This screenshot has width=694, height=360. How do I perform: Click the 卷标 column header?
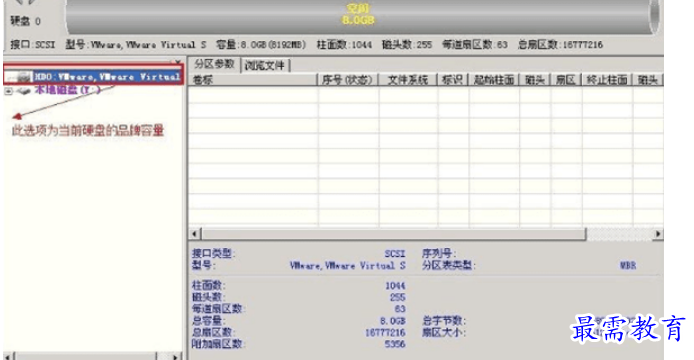pyautogui.click(x=253, y=80)
